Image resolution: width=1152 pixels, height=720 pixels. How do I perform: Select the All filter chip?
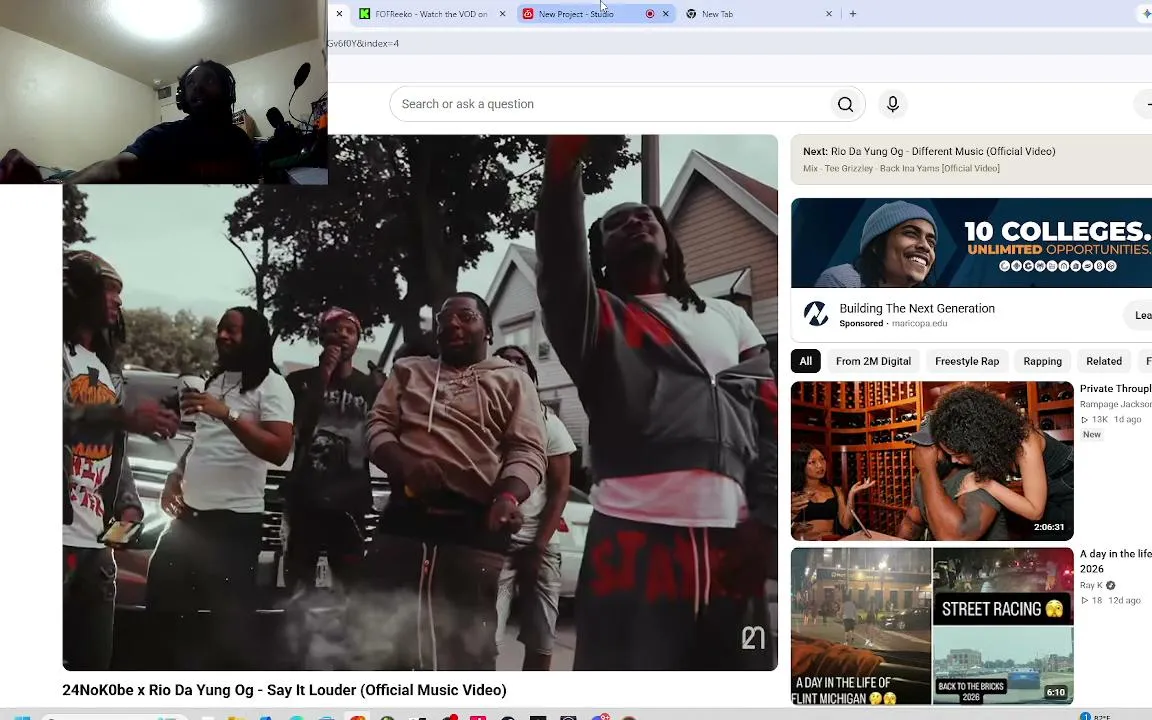(x=806, y=361)
